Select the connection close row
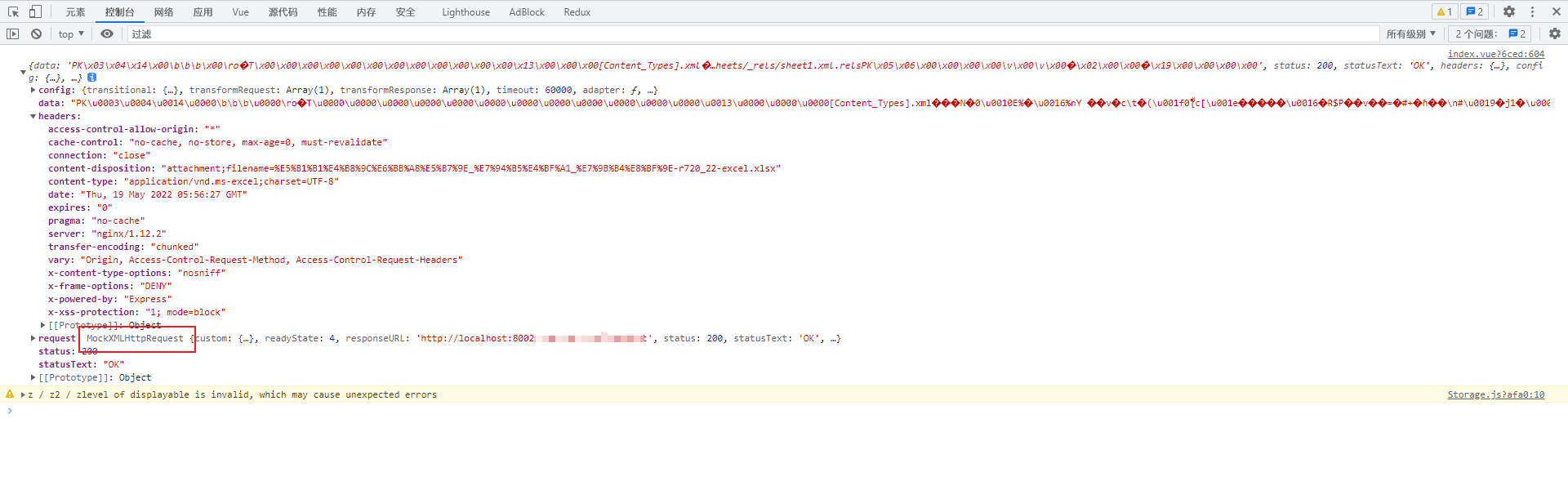The image size is (1568, 499). tap(99, 155)
